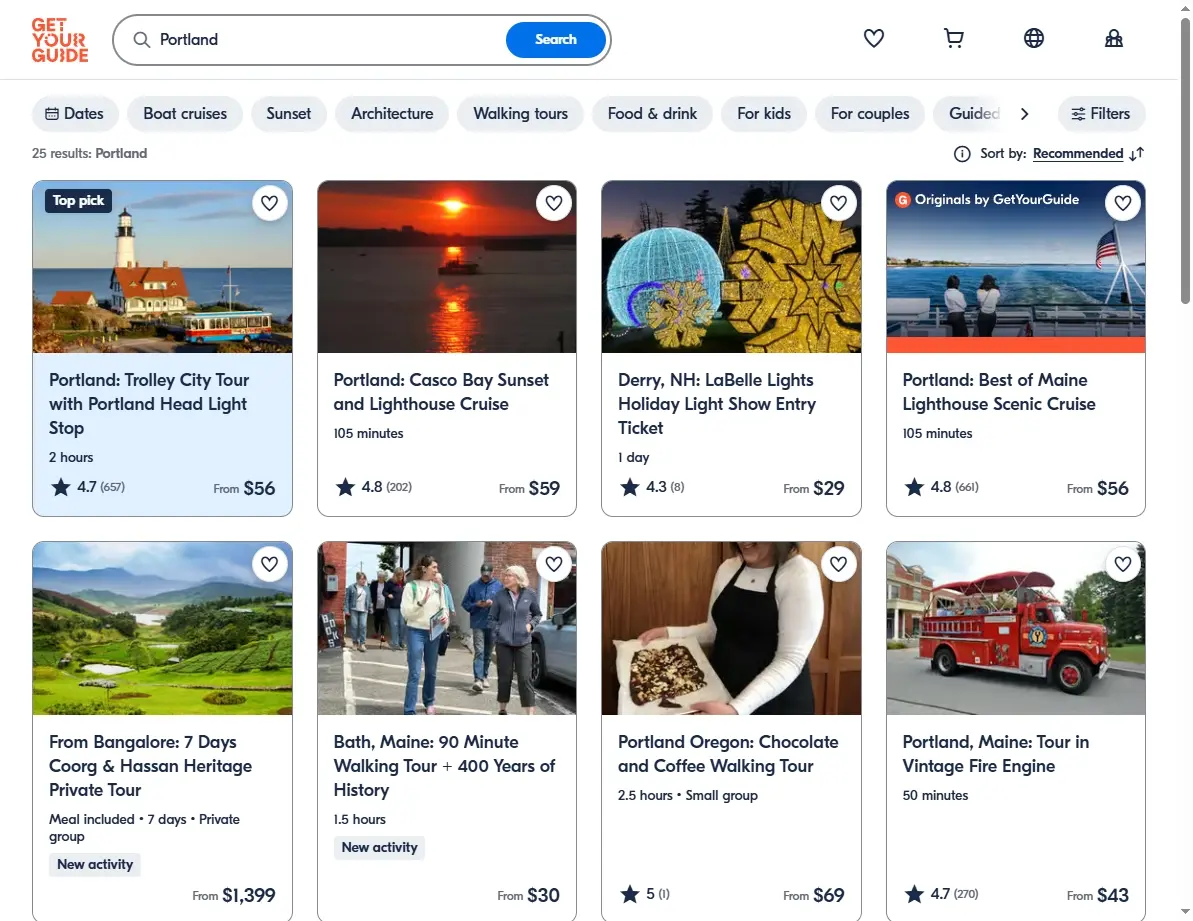Viewport: 1193px width, 921px height.
Task: Click the holiday lights snowflake thumbnail
Action: pyautogui.click(x=731, y=267)
